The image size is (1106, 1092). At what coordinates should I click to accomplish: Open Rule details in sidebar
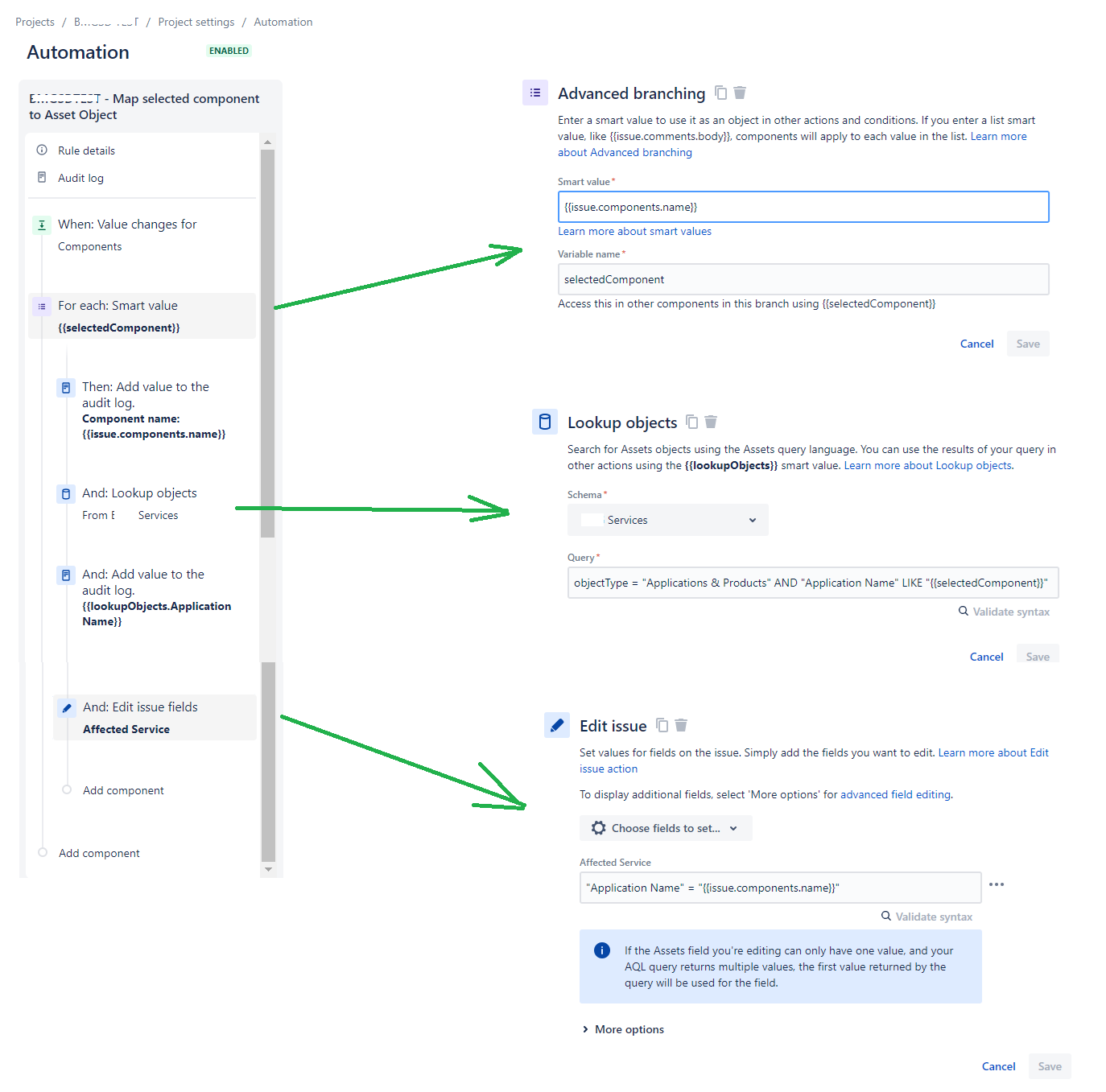click(86, 150)
